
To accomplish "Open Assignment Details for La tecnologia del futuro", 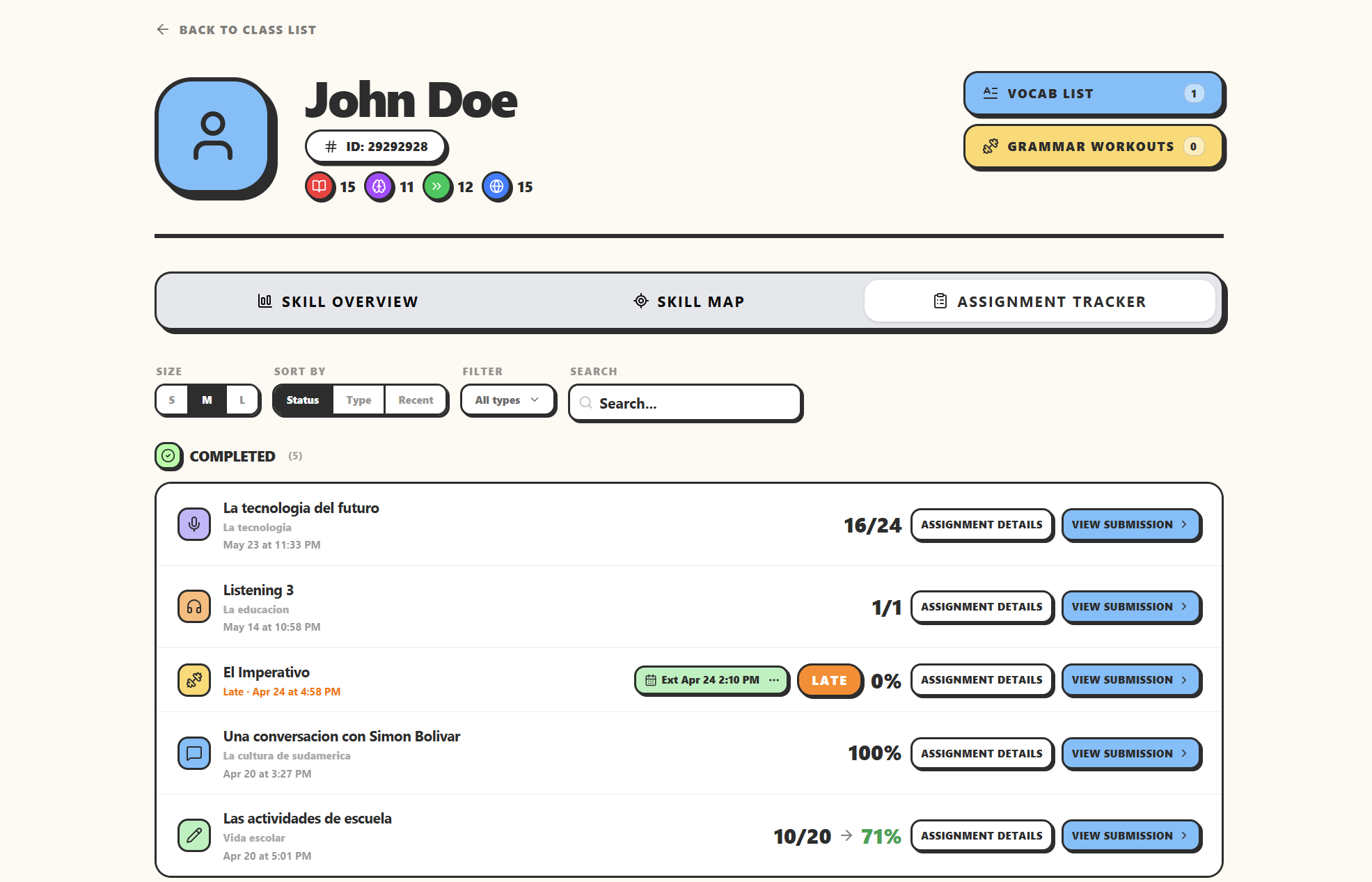I will pyautogui.click(x=981, y=524).
